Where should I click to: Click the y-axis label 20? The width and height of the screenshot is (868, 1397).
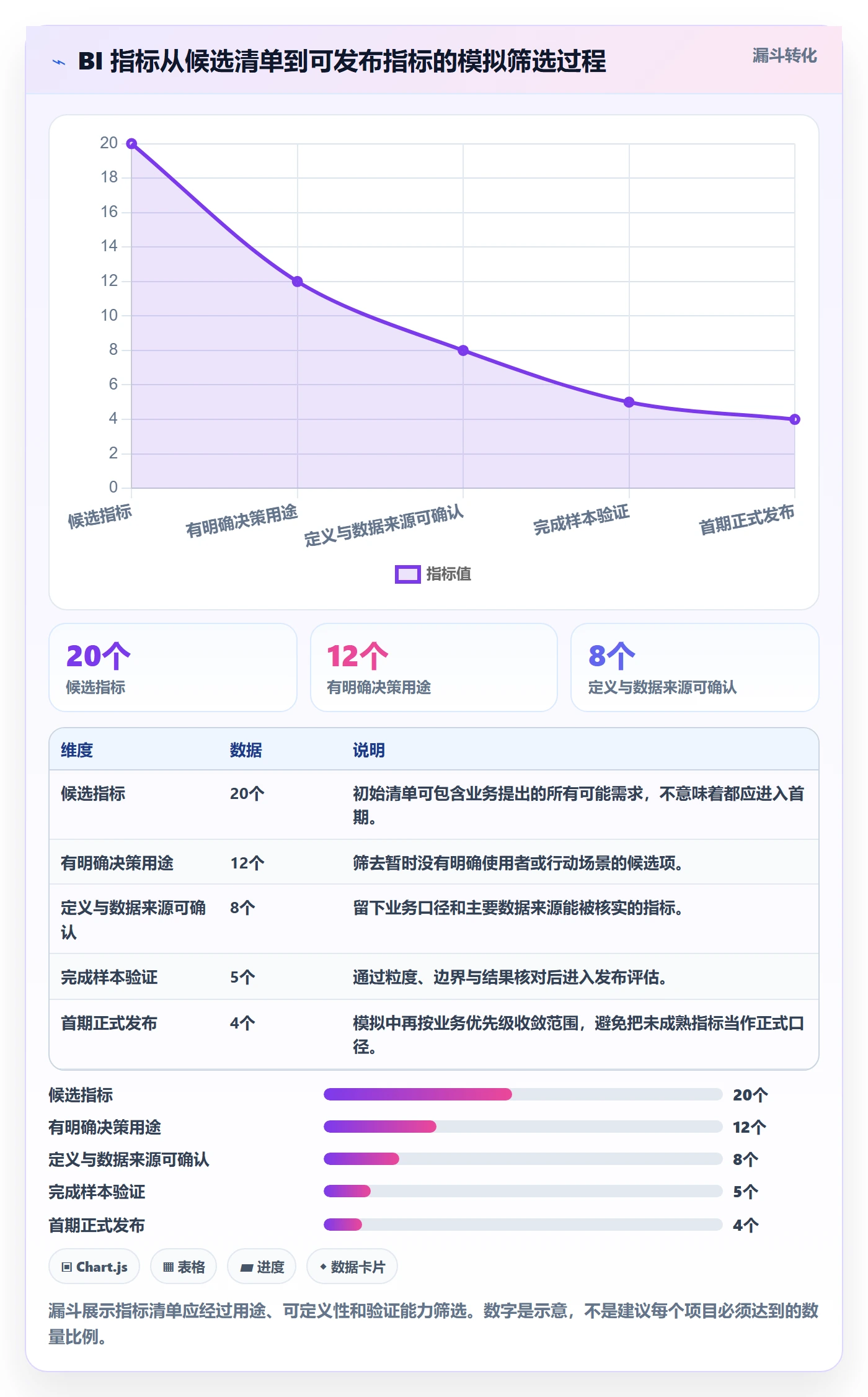109,143
